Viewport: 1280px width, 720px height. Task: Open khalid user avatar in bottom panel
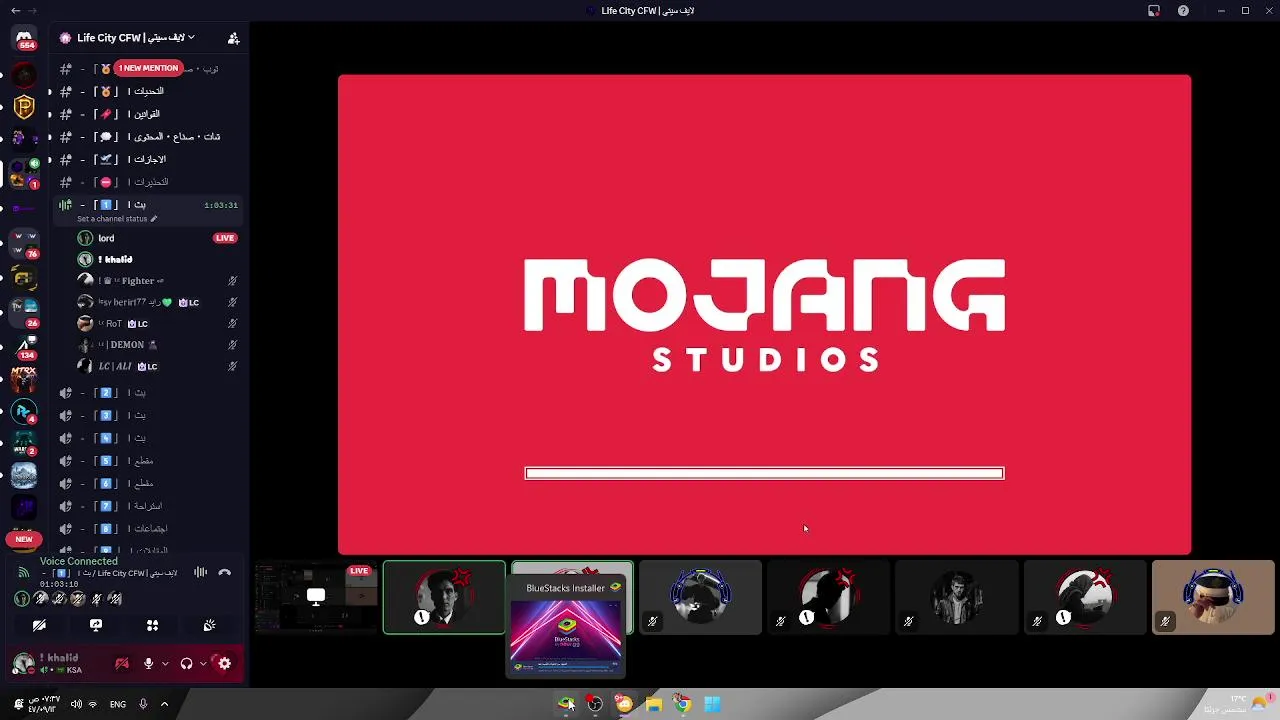23,663
